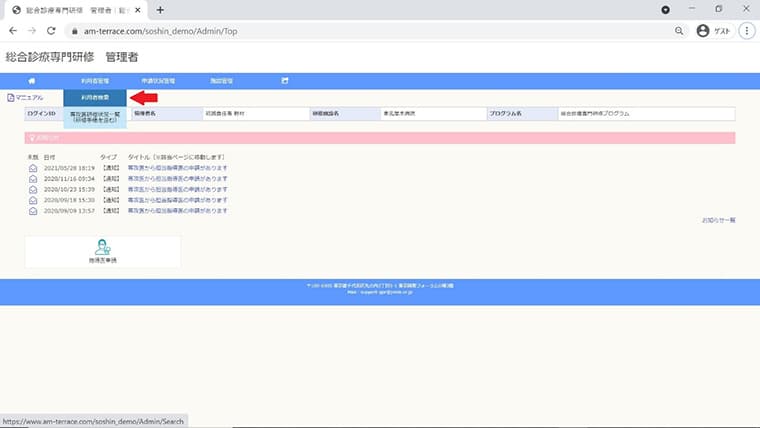The image size is (760, 428).
Task: Click the ログインID label
Action: pyautogui.click(x=42, y=113)
